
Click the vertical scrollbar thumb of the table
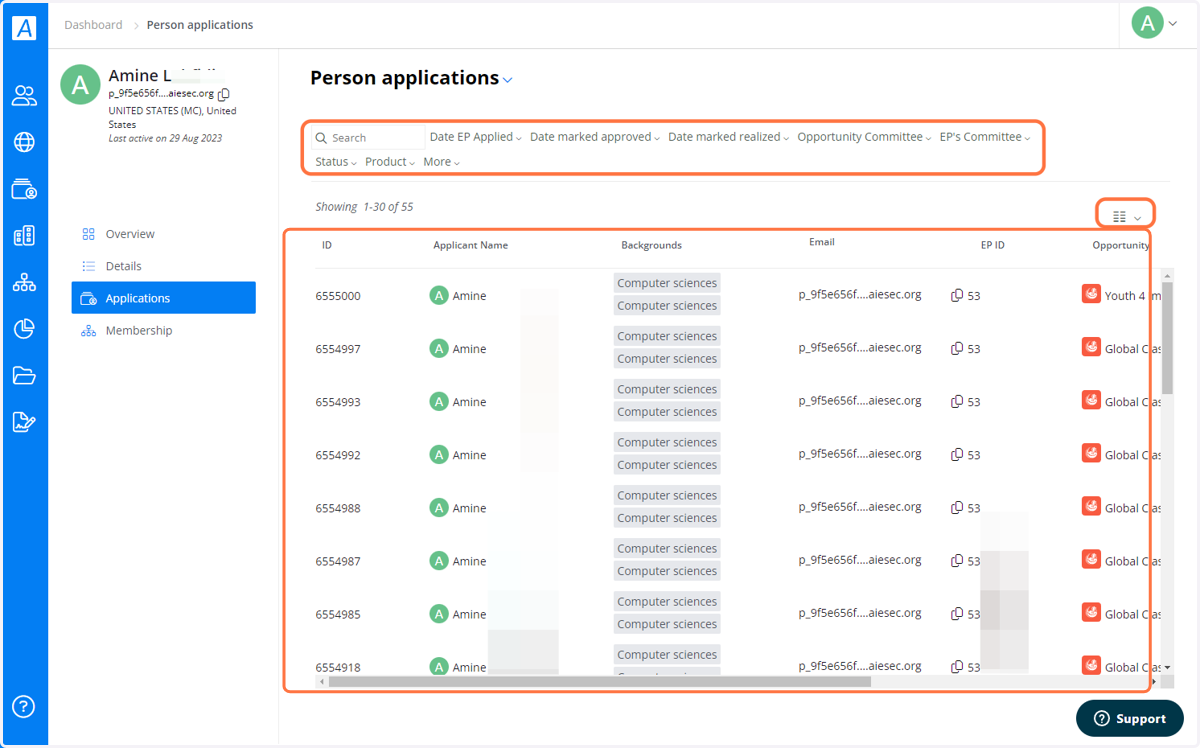click(1167, 337)
